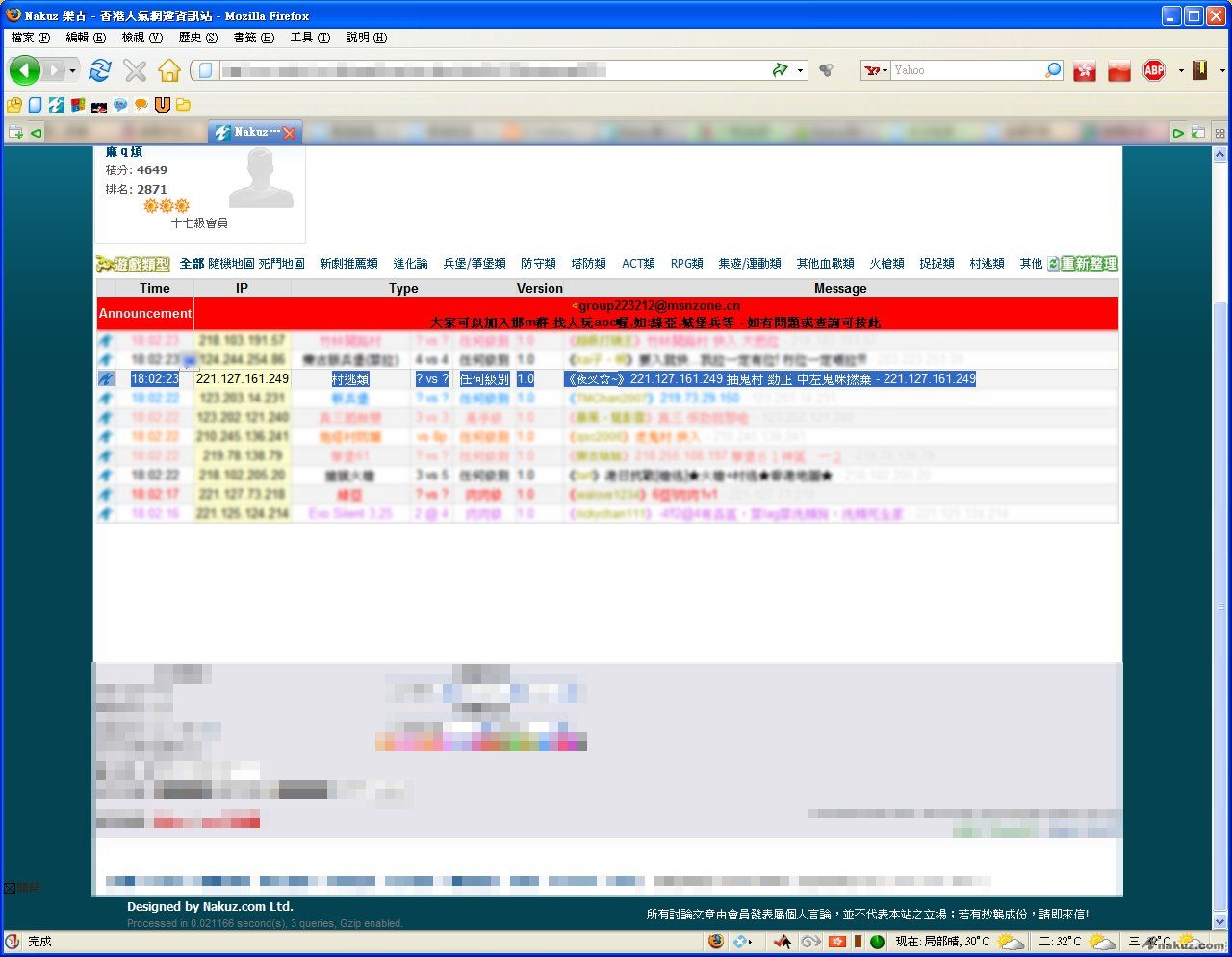The image size is (1232, 957).
Task: Filter by RPG類 category
Action: pos(687,264)
